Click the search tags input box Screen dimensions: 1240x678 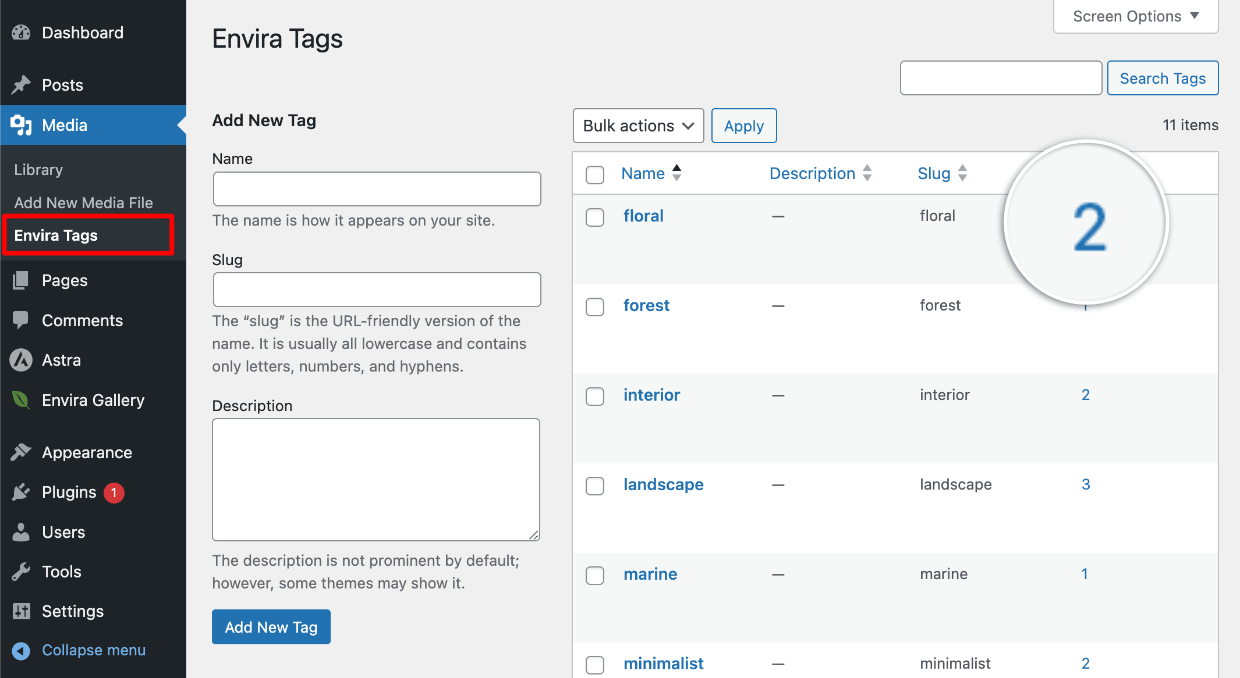click(1001, 78)
